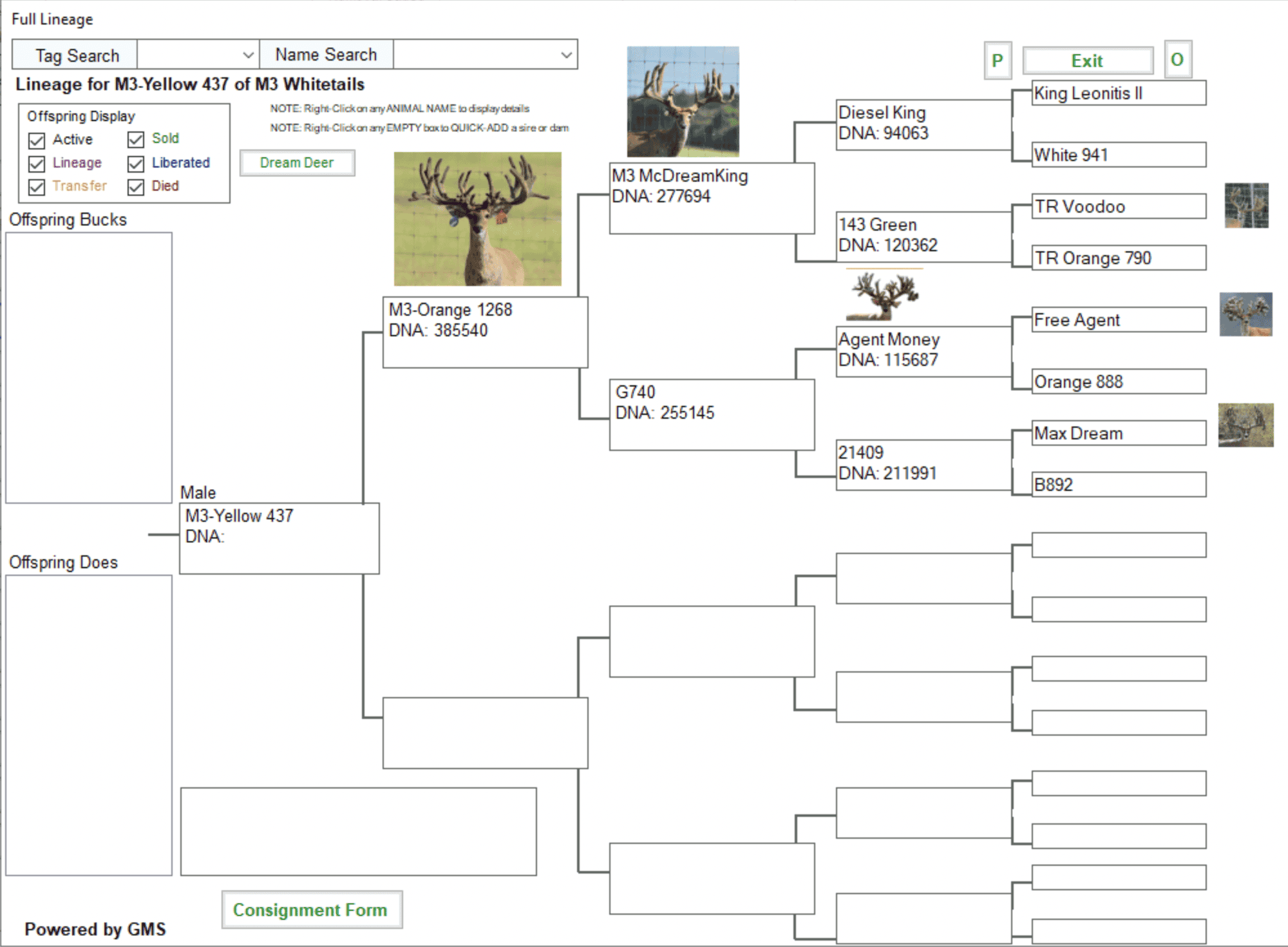Click the green P button
The image size is (1288, 947).
pyautogui.click(x=998, y=61)
